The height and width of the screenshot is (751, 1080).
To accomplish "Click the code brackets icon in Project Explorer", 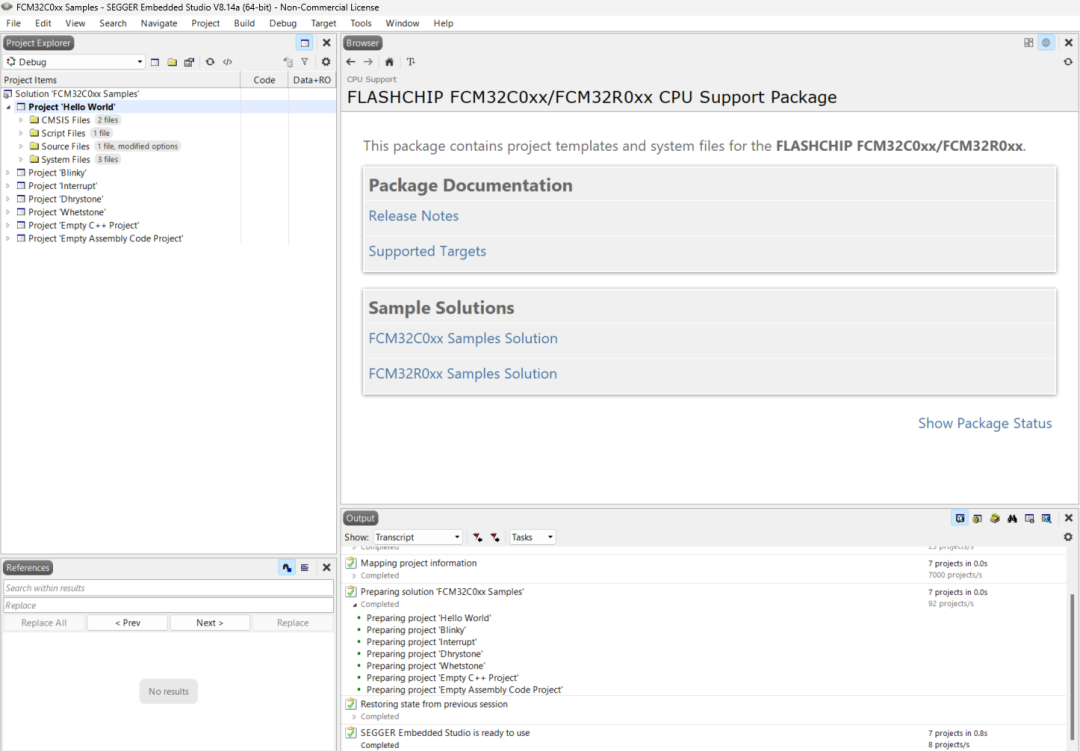I will pyautogui.click(x=228, y=62).
